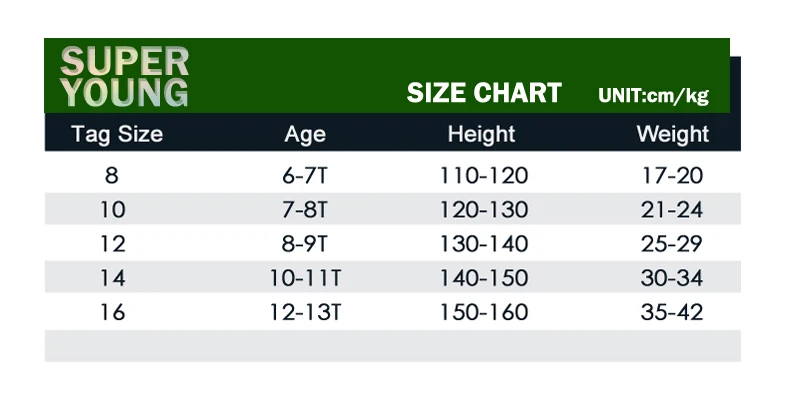Click the SIZE CHART title
The image size is (792, 404).
(484, 93)
